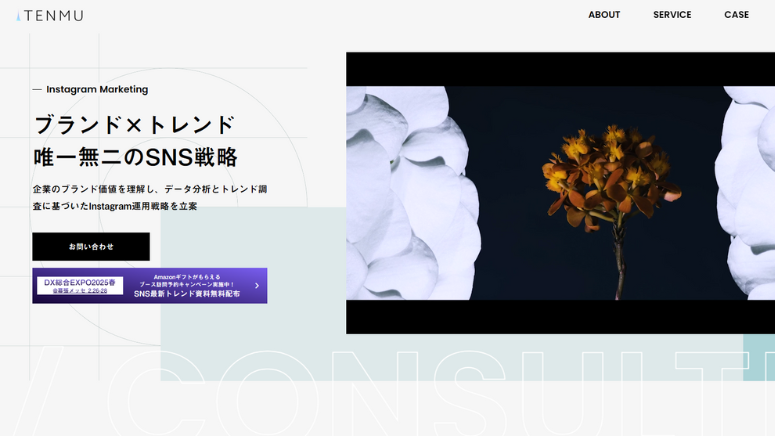Click the Instagram Marketing label
Image resolution: width=775 pixels, height=436 pixels.
(97, 89)
